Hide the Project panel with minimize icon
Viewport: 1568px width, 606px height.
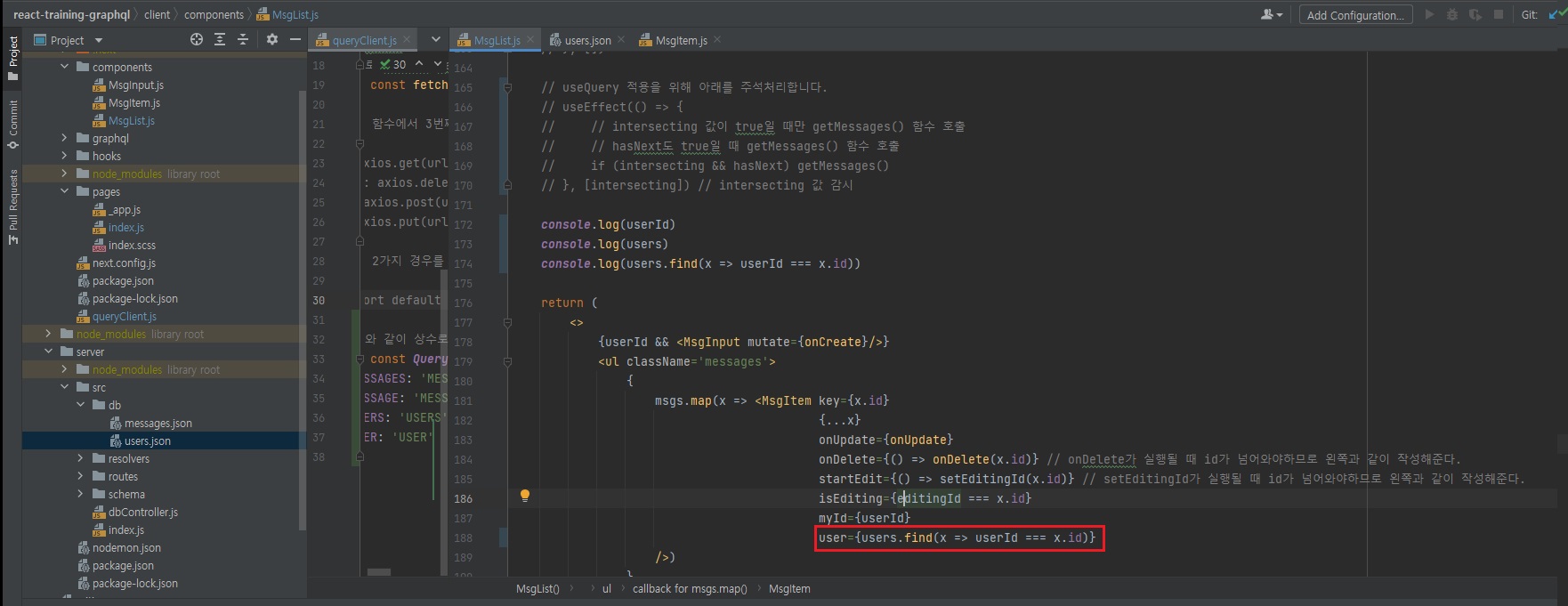pyautogui.click(x=295, y=39)
